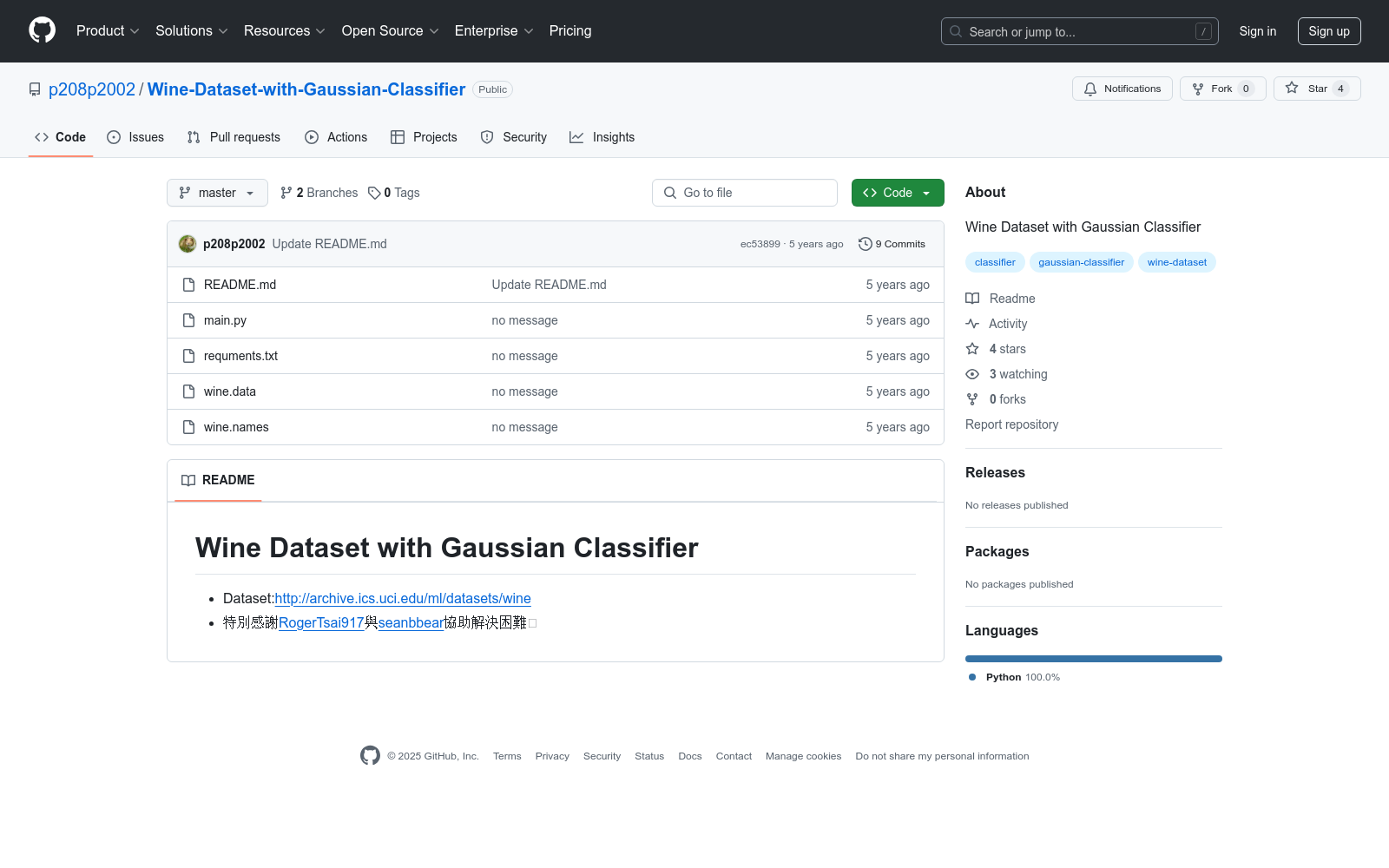Screen dimensions: 1389x868
Task: Click the commit history clock icon
Action: click(865, 244)
